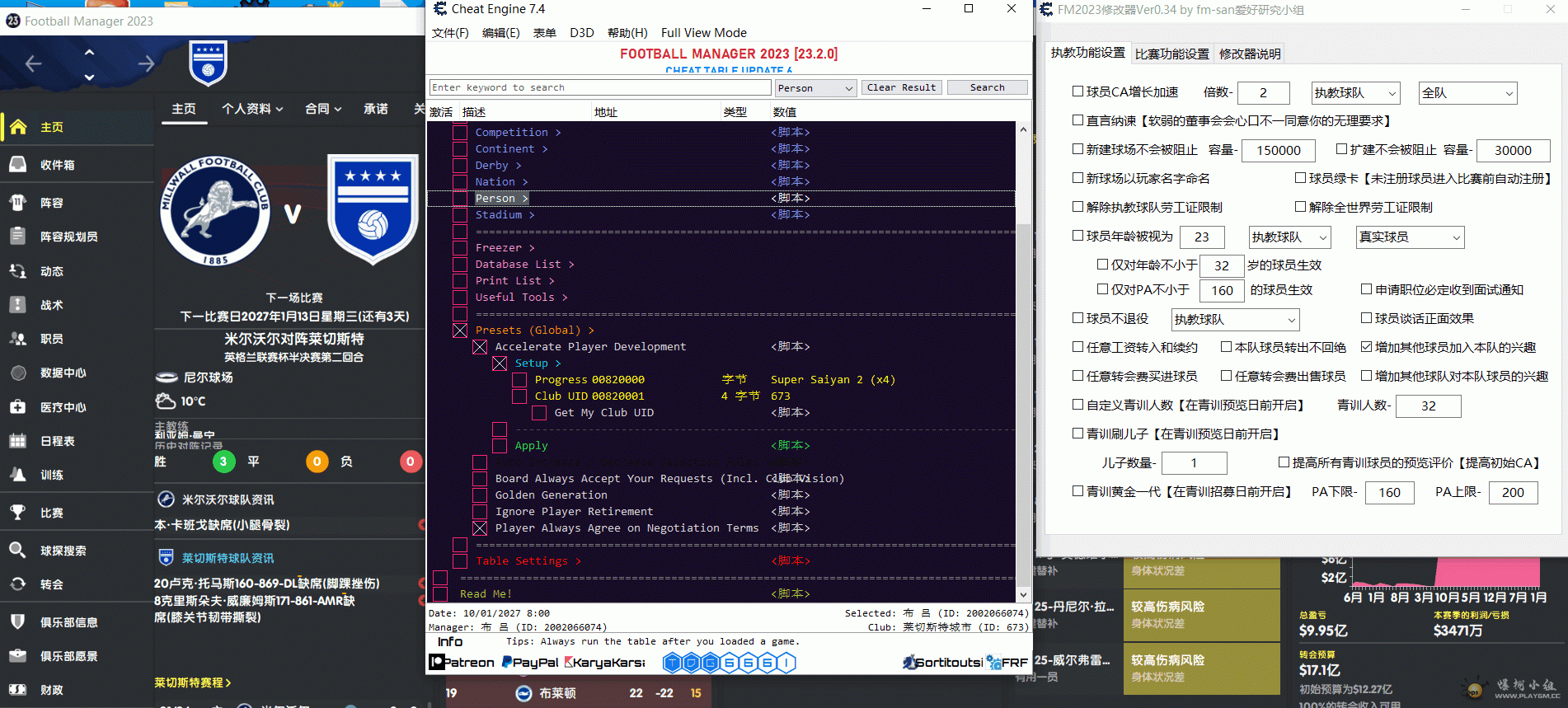Open the 编辑(E) menu
The width and height of the screenshot is (1568, 708).
pyautogui.click(x=501, y=33)
